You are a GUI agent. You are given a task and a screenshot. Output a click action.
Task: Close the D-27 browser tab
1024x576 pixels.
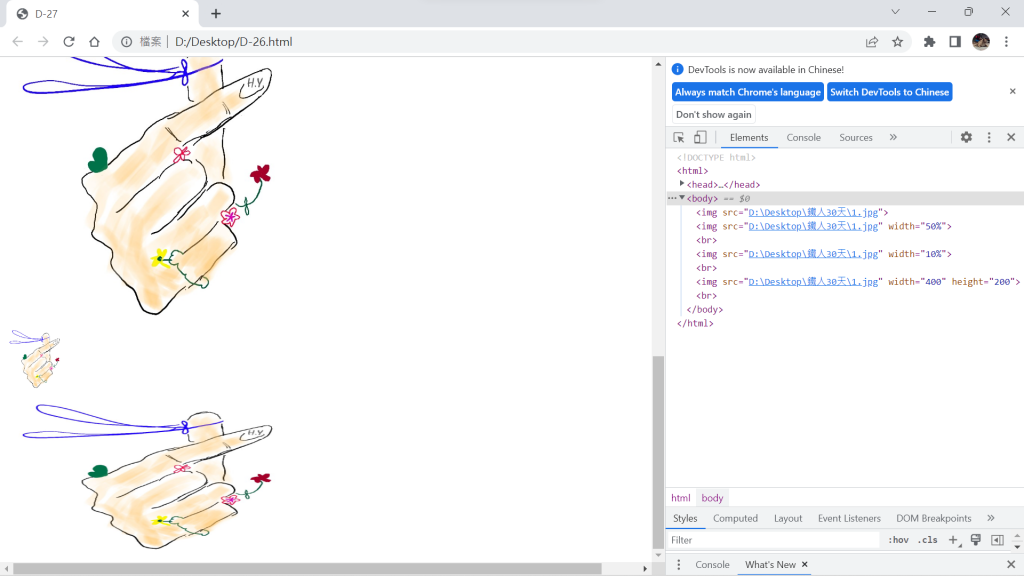tap(185, 13)
